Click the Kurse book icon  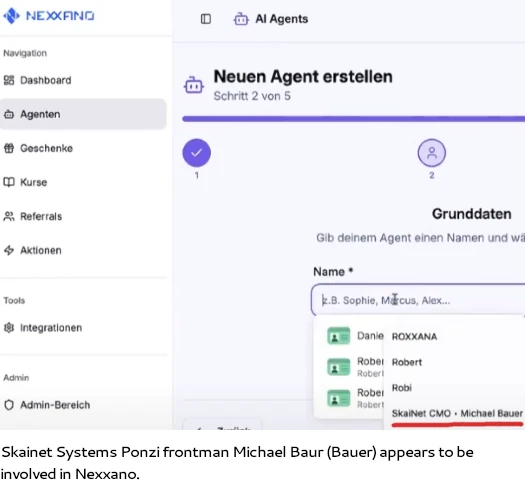point(9,182)
